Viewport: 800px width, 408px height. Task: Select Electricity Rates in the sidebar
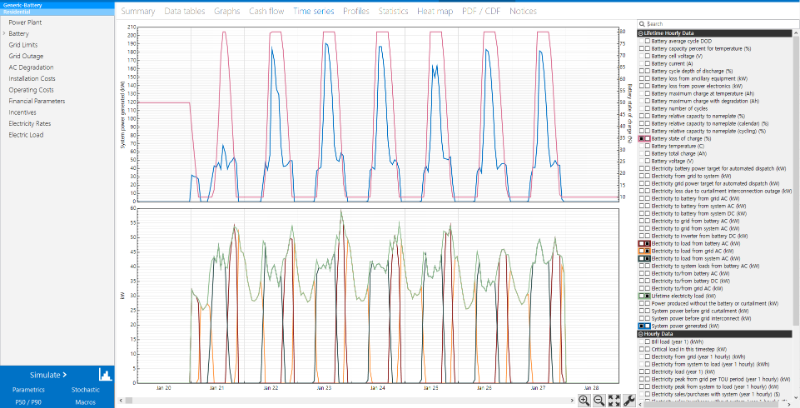tap(32, 123)
